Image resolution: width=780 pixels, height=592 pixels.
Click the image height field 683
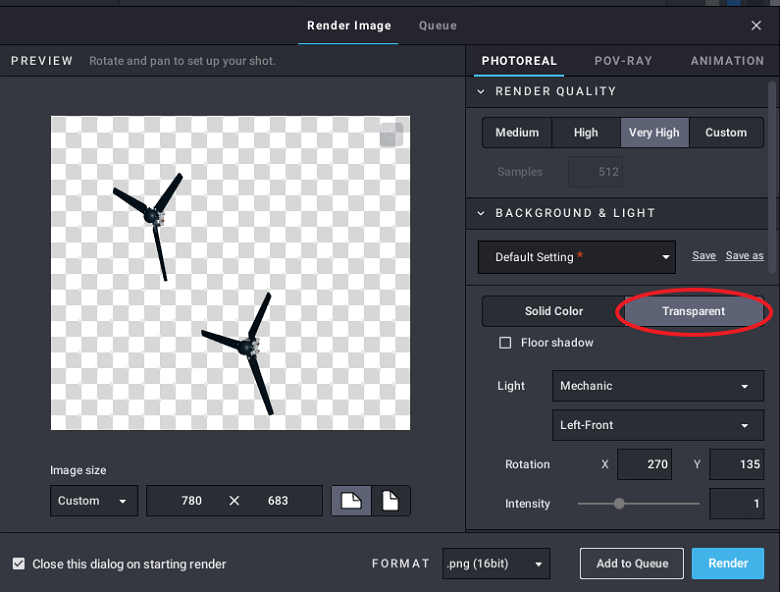tap(278, 500)
